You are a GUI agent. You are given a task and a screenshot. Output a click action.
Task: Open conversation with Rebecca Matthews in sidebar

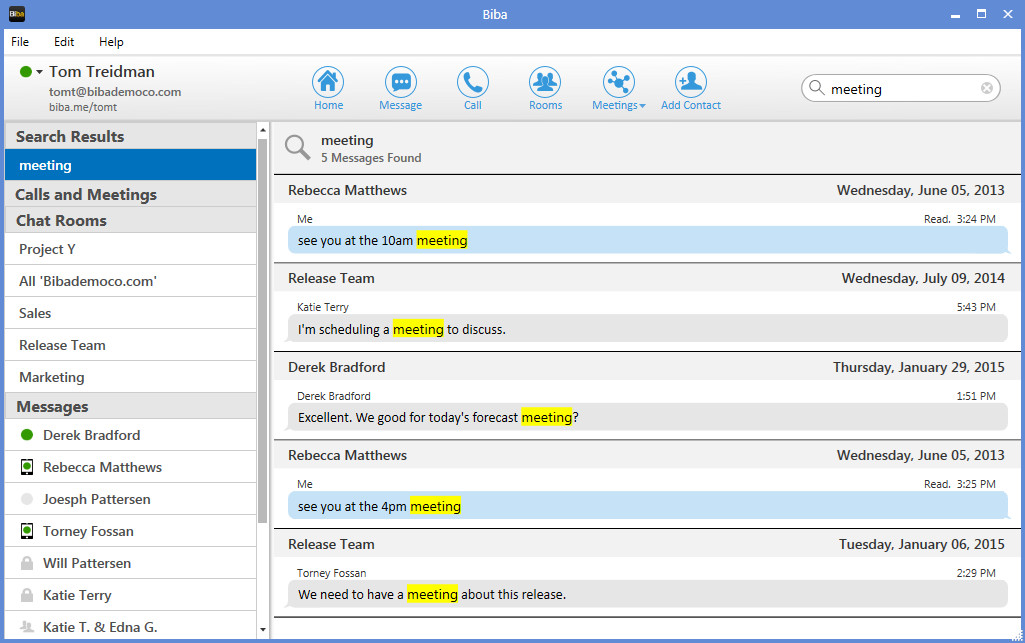131,467
